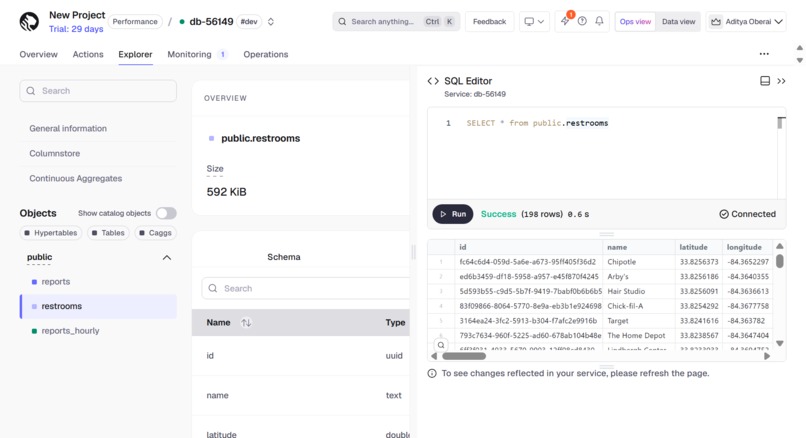Click the SQL Editor code brackets icon

point(433,81)
